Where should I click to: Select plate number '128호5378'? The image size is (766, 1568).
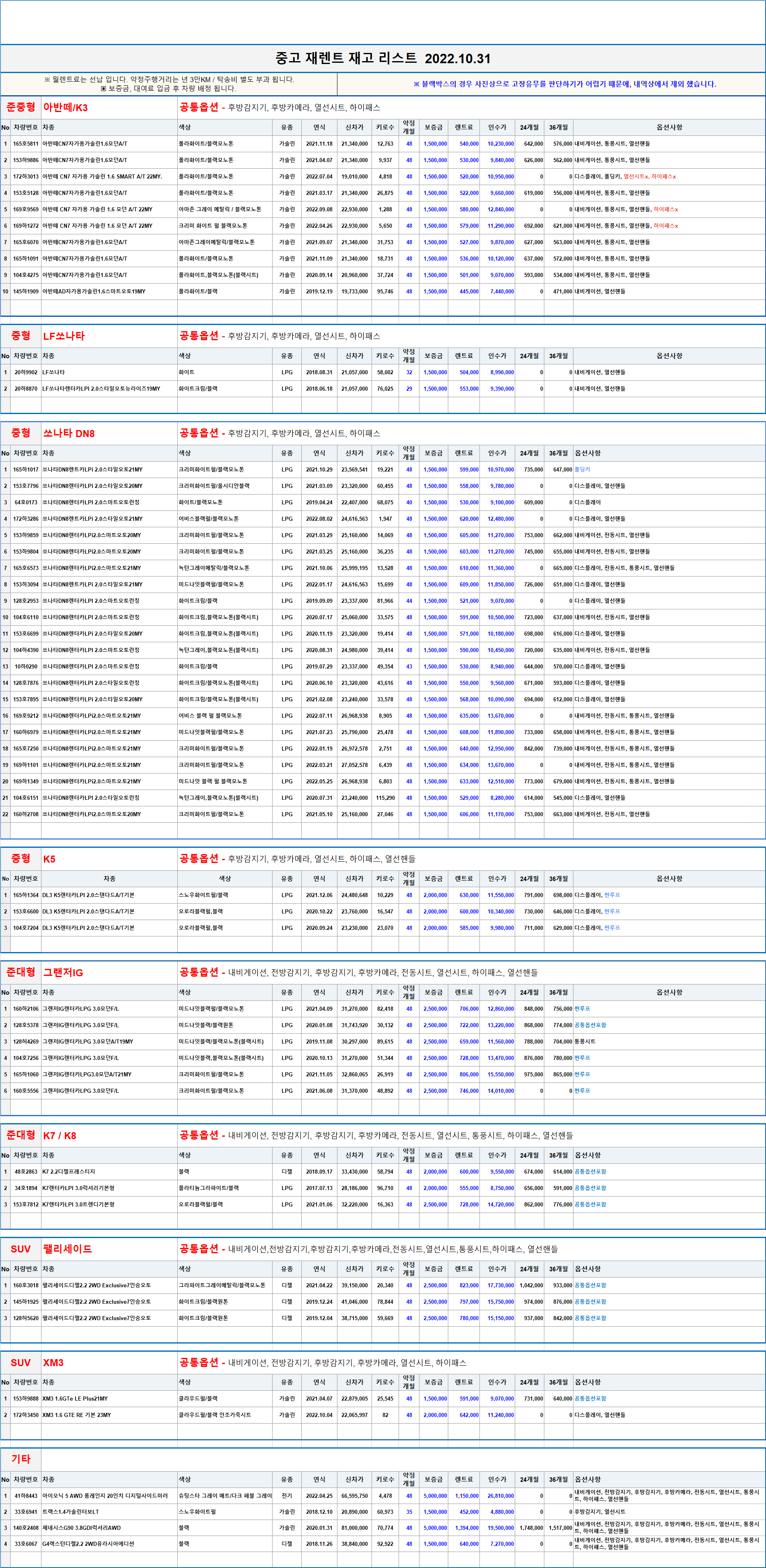point(25,1025)
